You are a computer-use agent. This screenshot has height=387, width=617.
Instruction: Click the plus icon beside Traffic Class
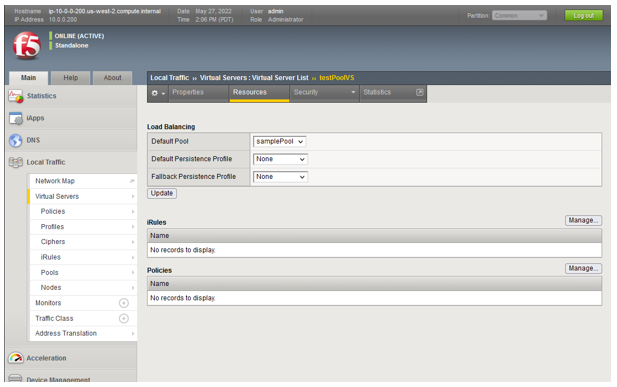click(124, 318)
